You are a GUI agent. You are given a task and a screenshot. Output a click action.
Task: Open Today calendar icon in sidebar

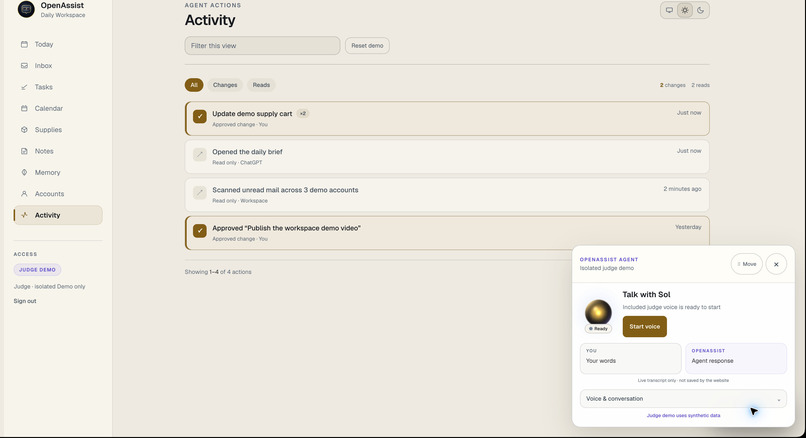pyautogui.click(x=24, y=44)
